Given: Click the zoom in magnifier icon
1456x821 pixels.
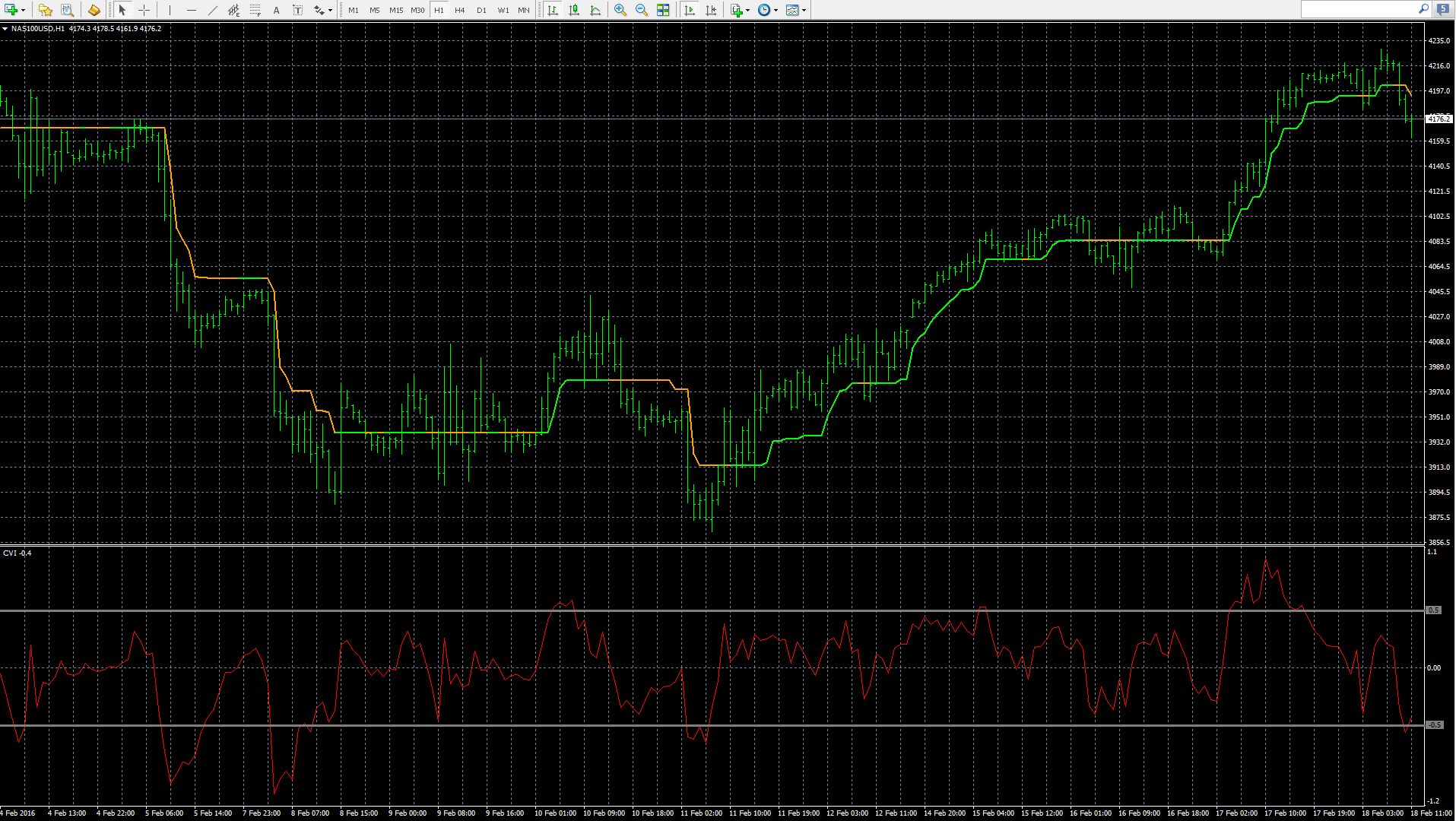Looking at the screenshot, I should coord(620,10).
